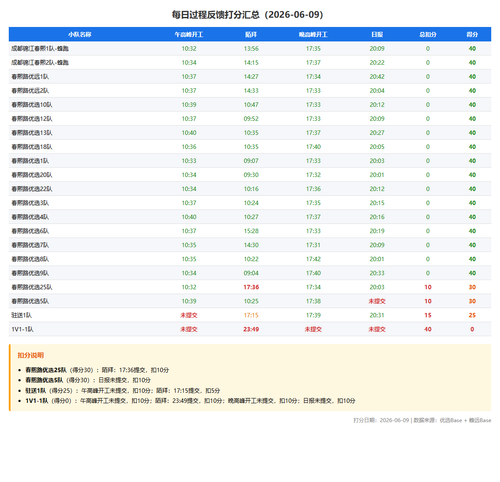The height and width of the screenshot is (482, 500).
Task: Click 1V1-1队's 晚高峰开工 未提交 cell
Action: [313, 329]
